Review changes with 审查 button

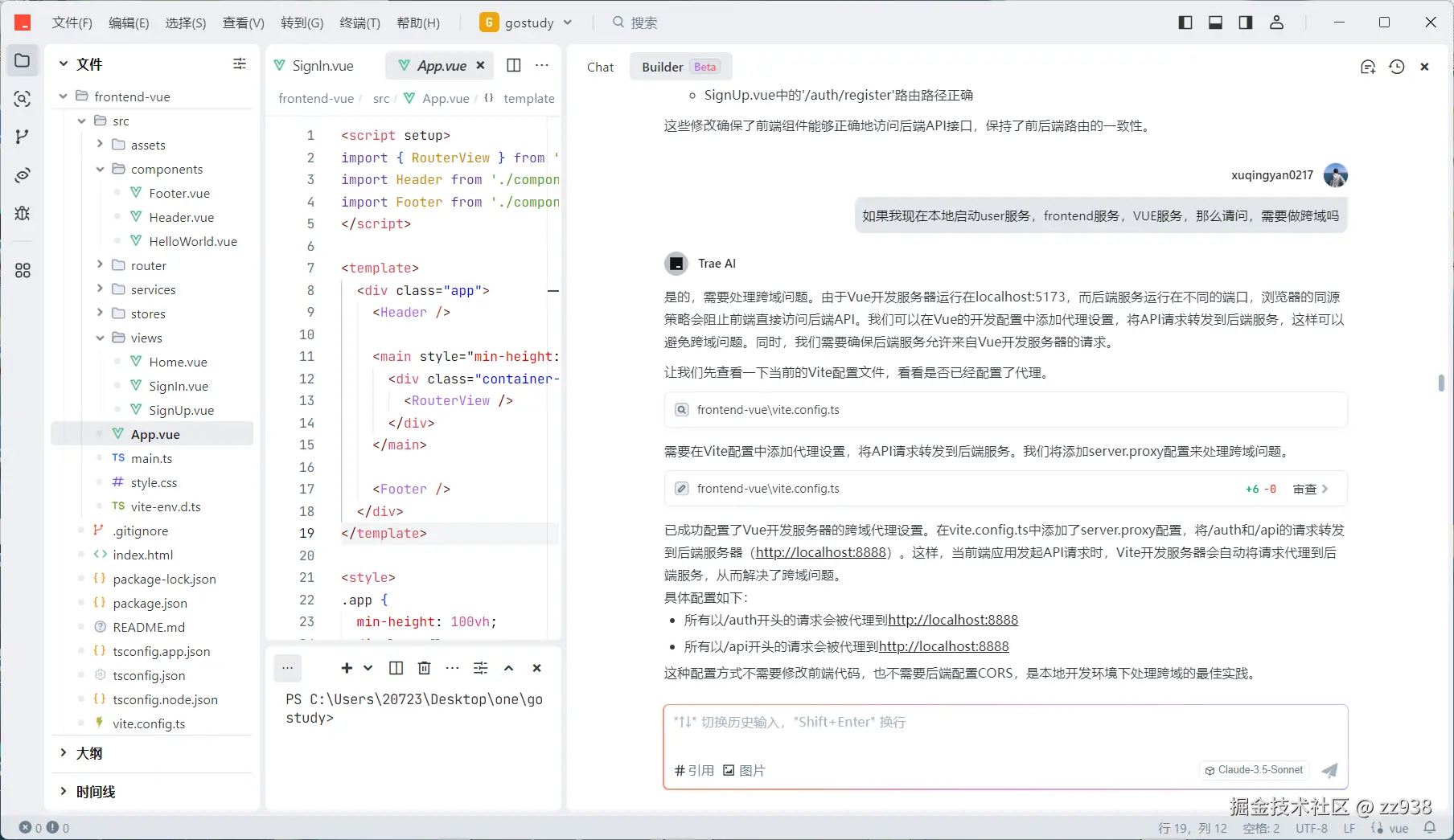1311,489
